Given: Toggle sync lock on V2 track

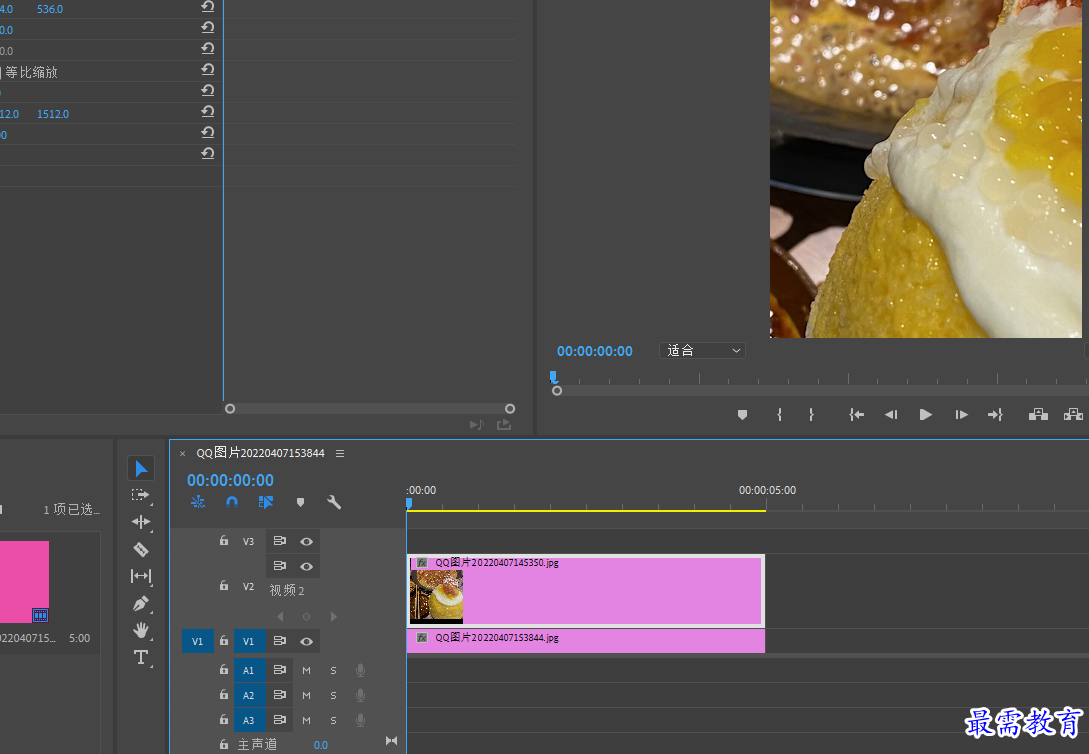Looking at the screenshot, I should [280, 566].
